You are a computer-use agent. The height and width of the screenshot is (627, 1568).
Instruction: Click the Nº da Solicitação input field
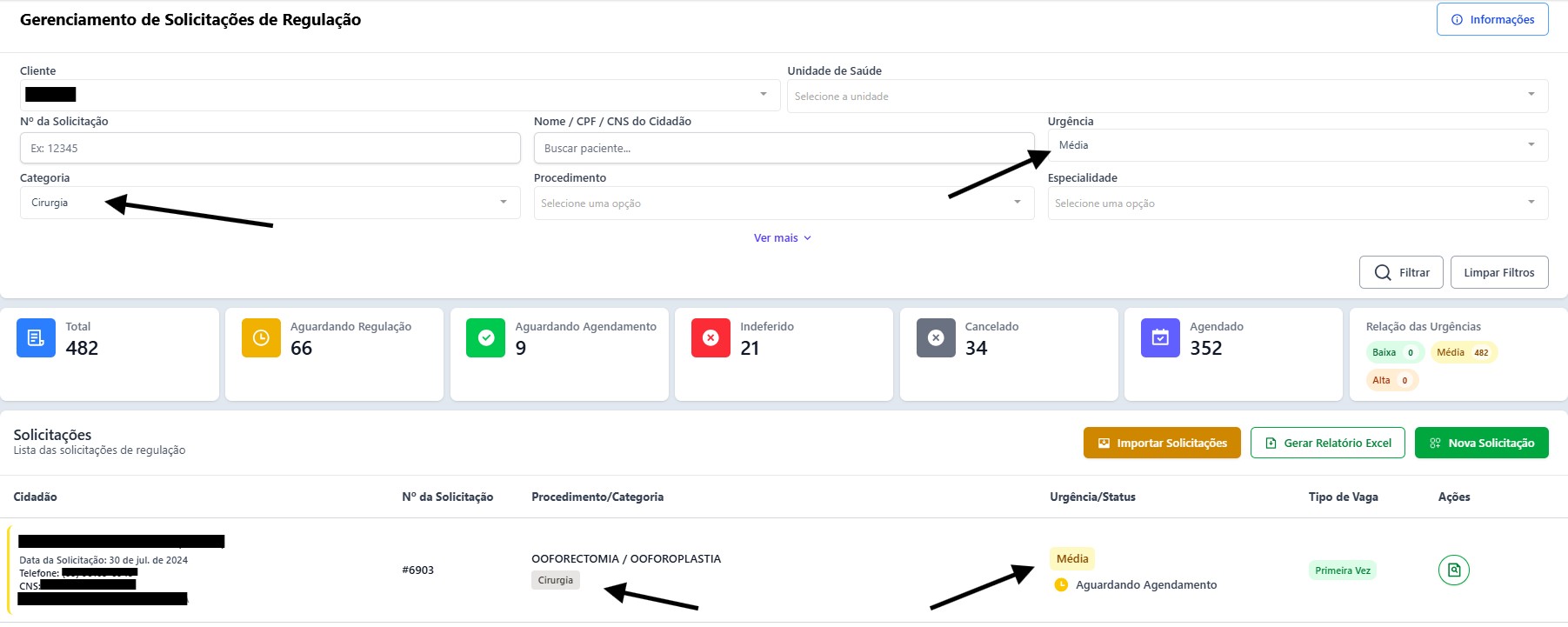point(270,148)
